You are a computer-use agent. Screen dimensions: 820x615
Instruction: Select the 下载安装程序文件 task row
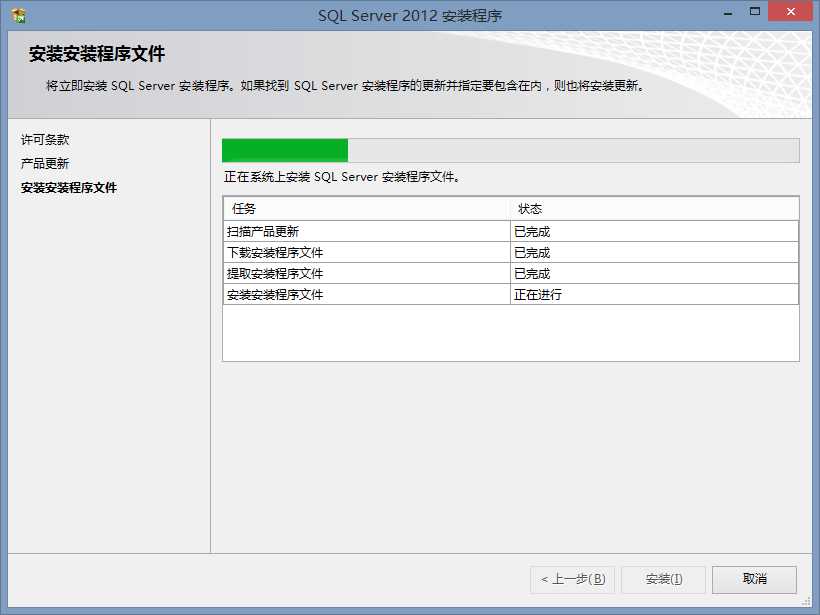(510, 252)
